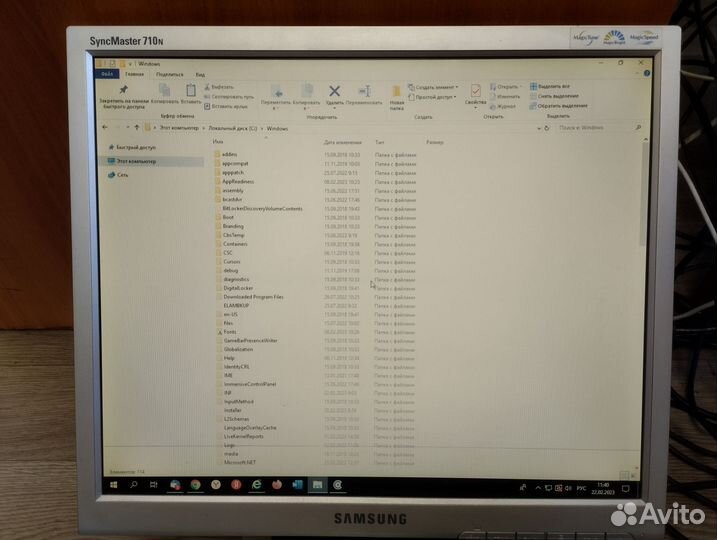This screenshot has height=540, width=717.
Task: Expand the Easy access (Простой доступ) dropdown
Action: point(436,97)
